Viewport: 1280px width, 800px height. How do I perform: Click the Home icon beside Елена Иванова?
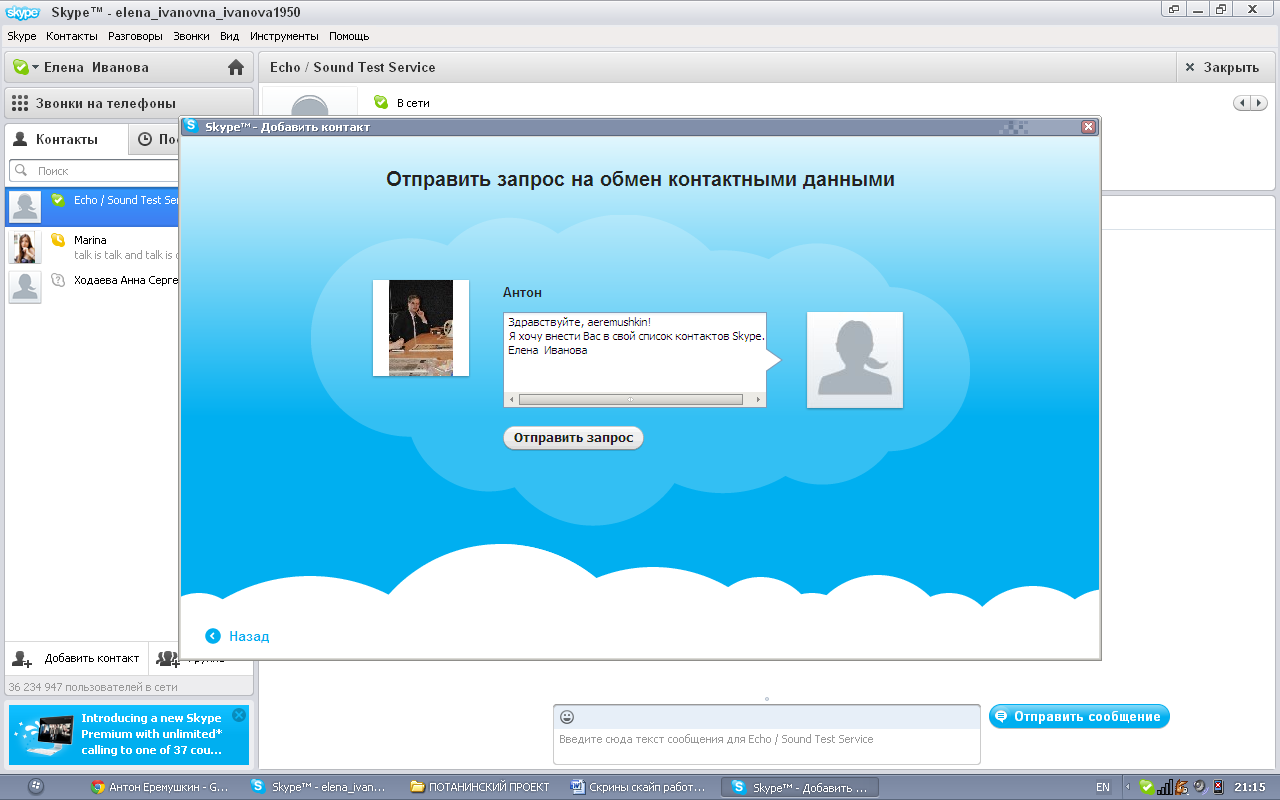(x=236, y=67)
